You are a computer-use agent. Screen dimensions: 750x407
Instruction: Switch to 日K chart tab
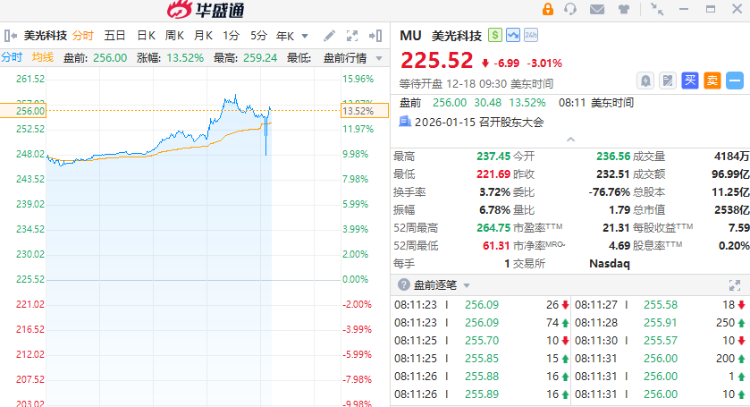click(146, 36)
